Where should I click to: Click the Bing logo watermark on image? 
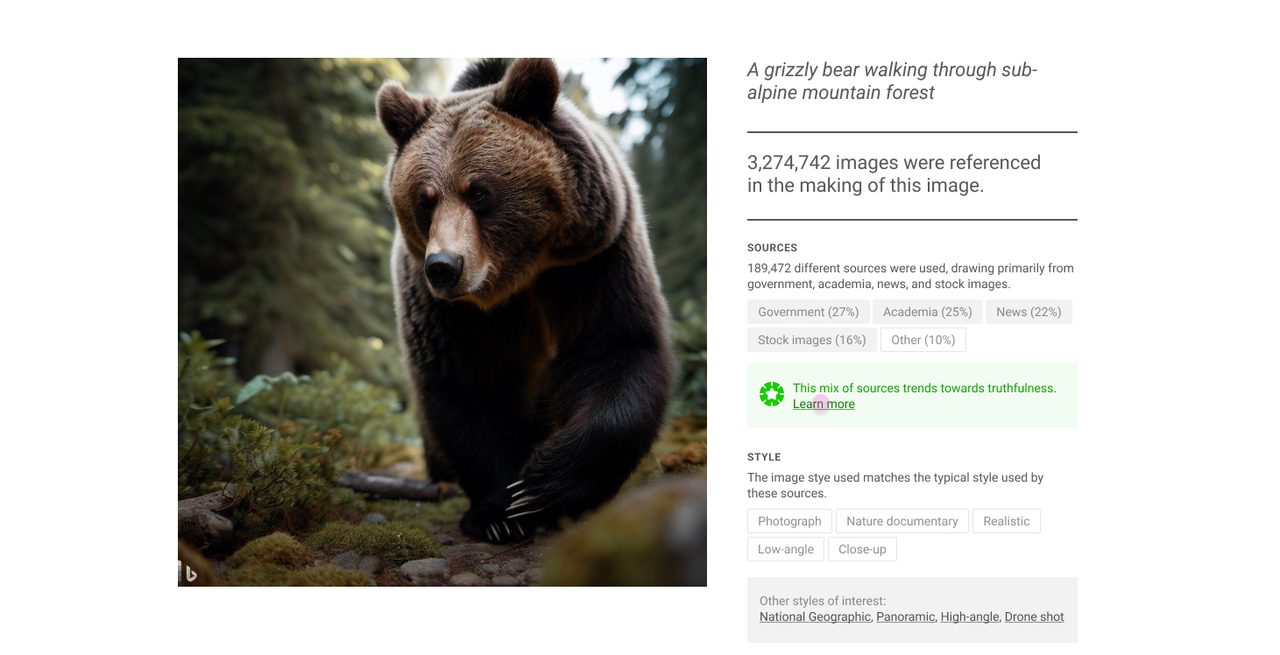pyautogui.click(x=190, y=573)
